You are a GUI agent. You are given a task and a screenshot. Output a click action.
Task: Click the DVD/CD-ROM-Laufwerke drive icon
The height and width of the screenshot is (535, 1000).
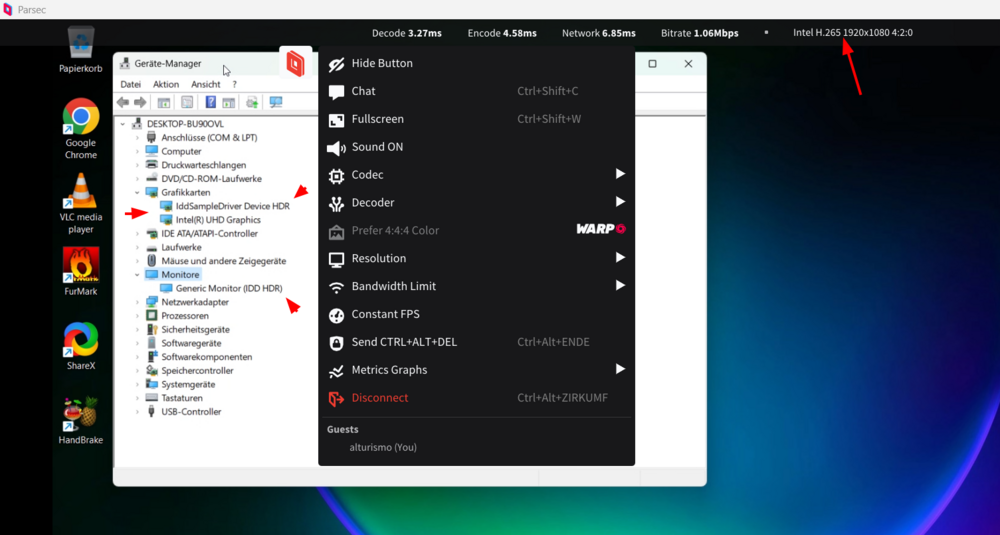point(151,179)
